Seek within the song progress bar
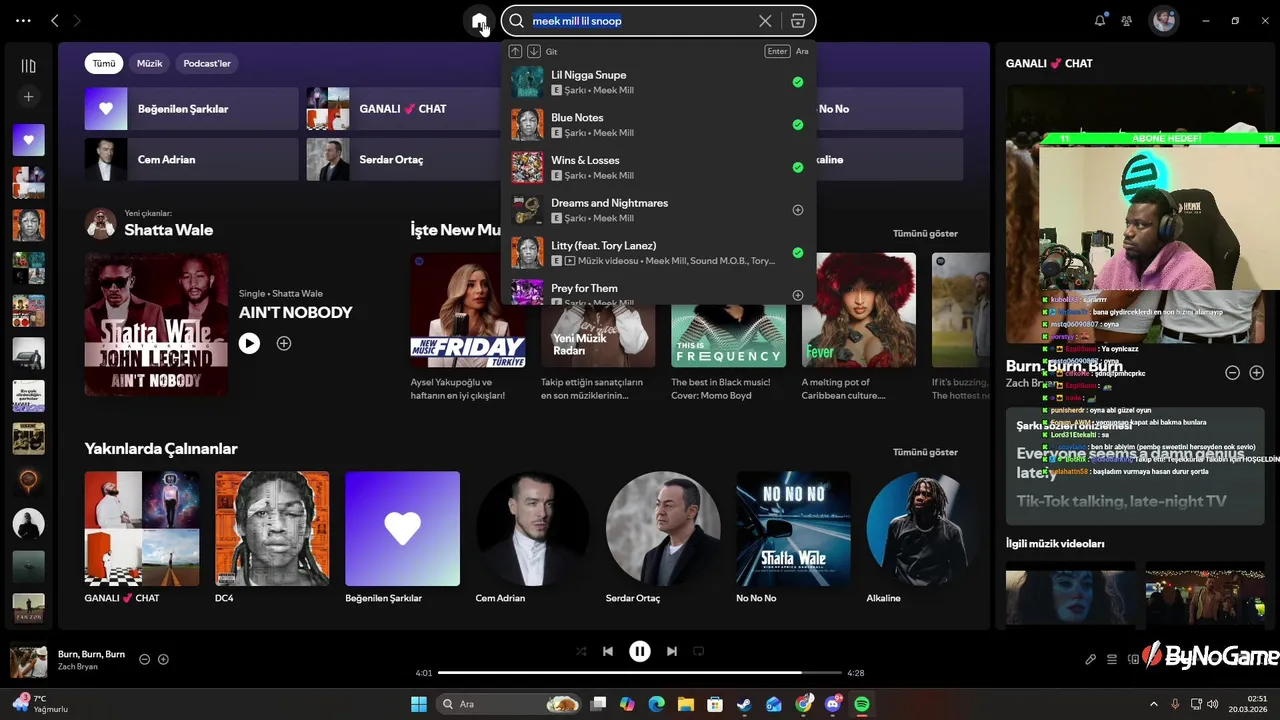The width and height of the screenshot is (1280, 720). [640, 673]
